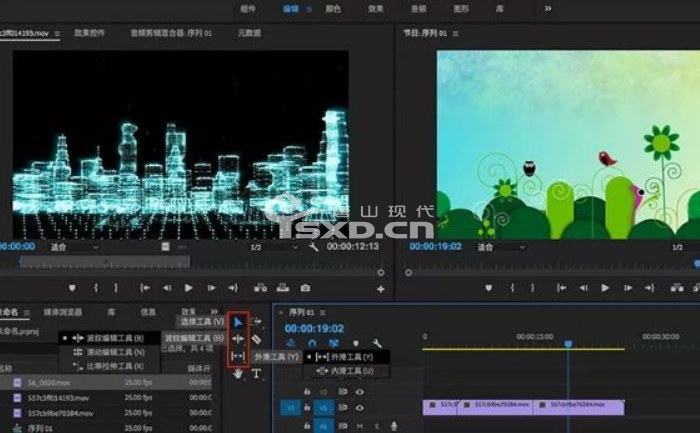Toggle Linked Selection in timeline

point(333,343)
